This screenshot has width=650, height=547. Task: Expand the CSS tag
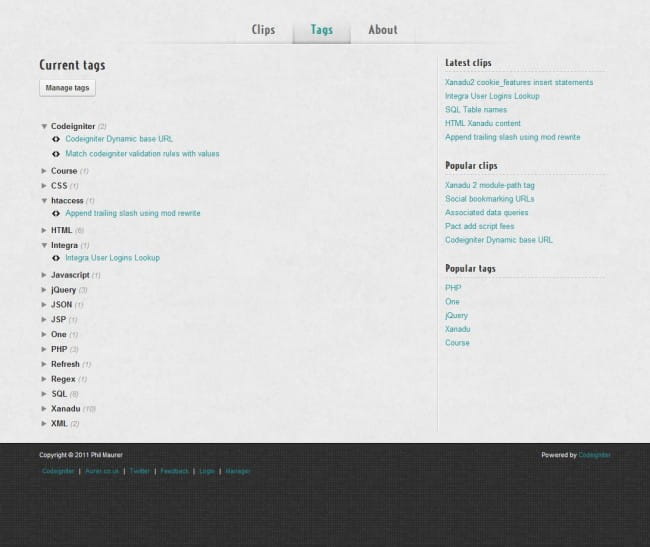coord(44,186)
